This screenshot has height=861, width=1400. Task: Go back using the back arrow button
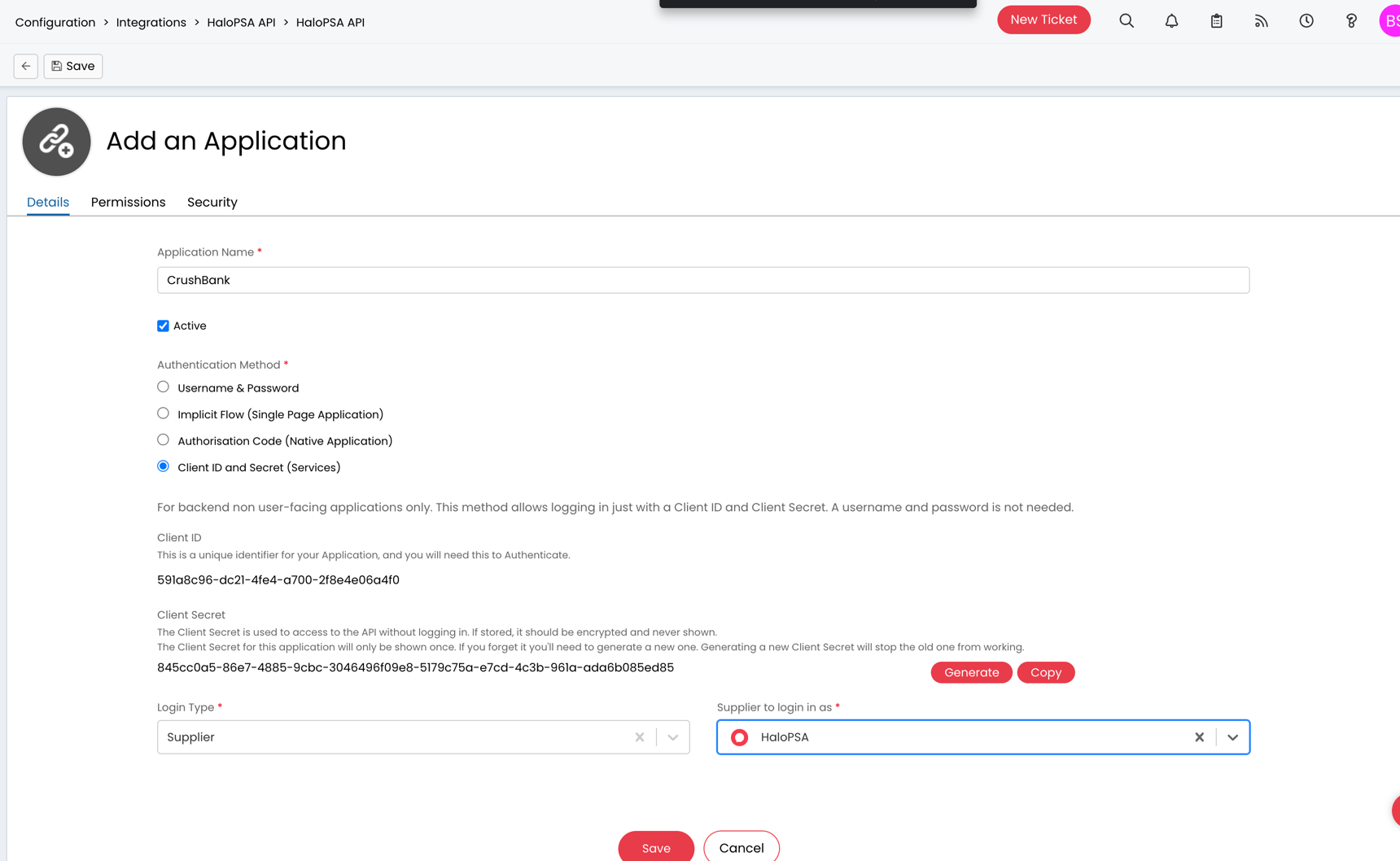pos(25,66)
